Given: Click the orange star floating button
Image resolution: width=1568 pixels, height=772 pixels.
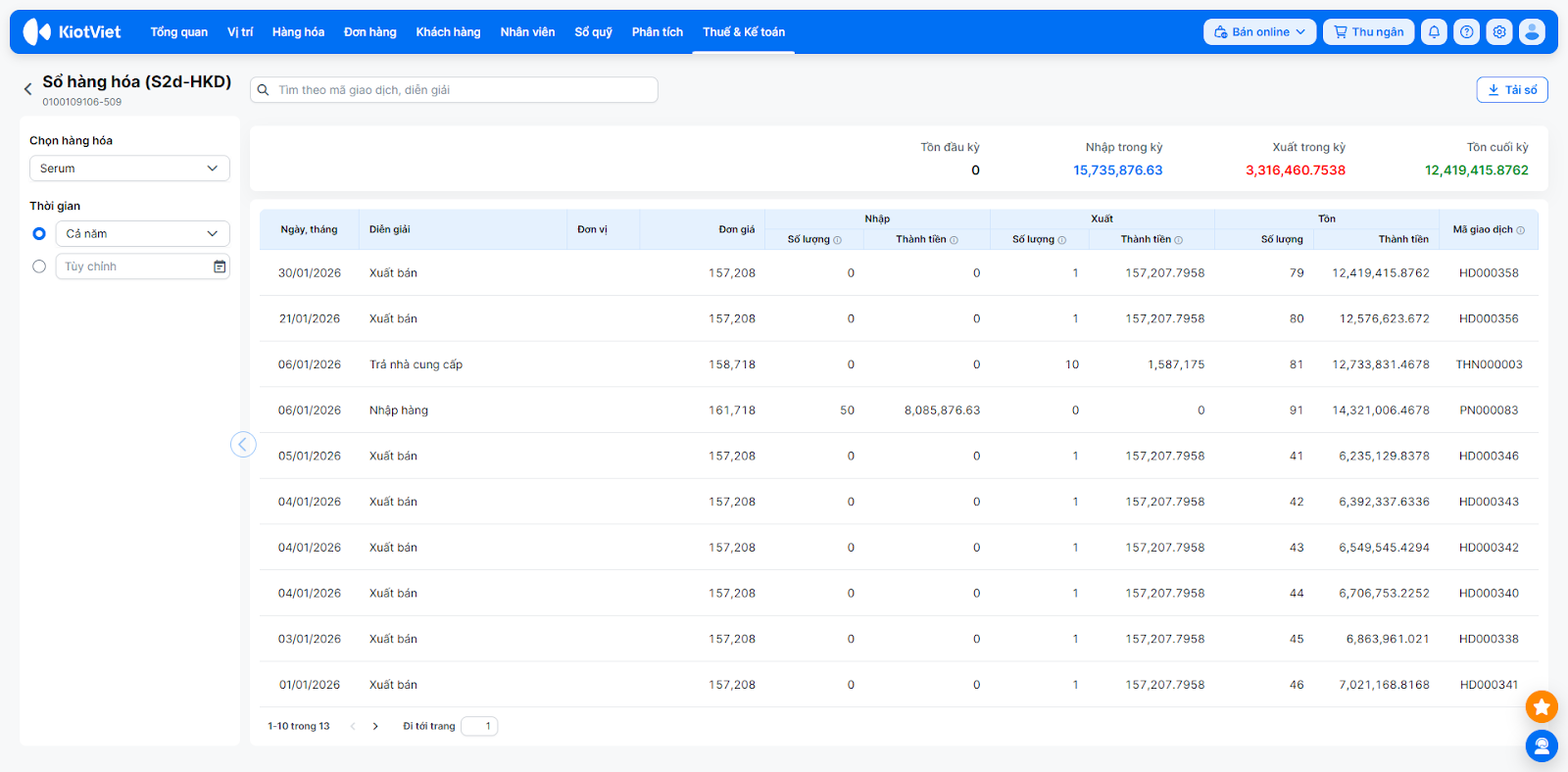Looking at the screenshot, I should [x=1542, y=705].
